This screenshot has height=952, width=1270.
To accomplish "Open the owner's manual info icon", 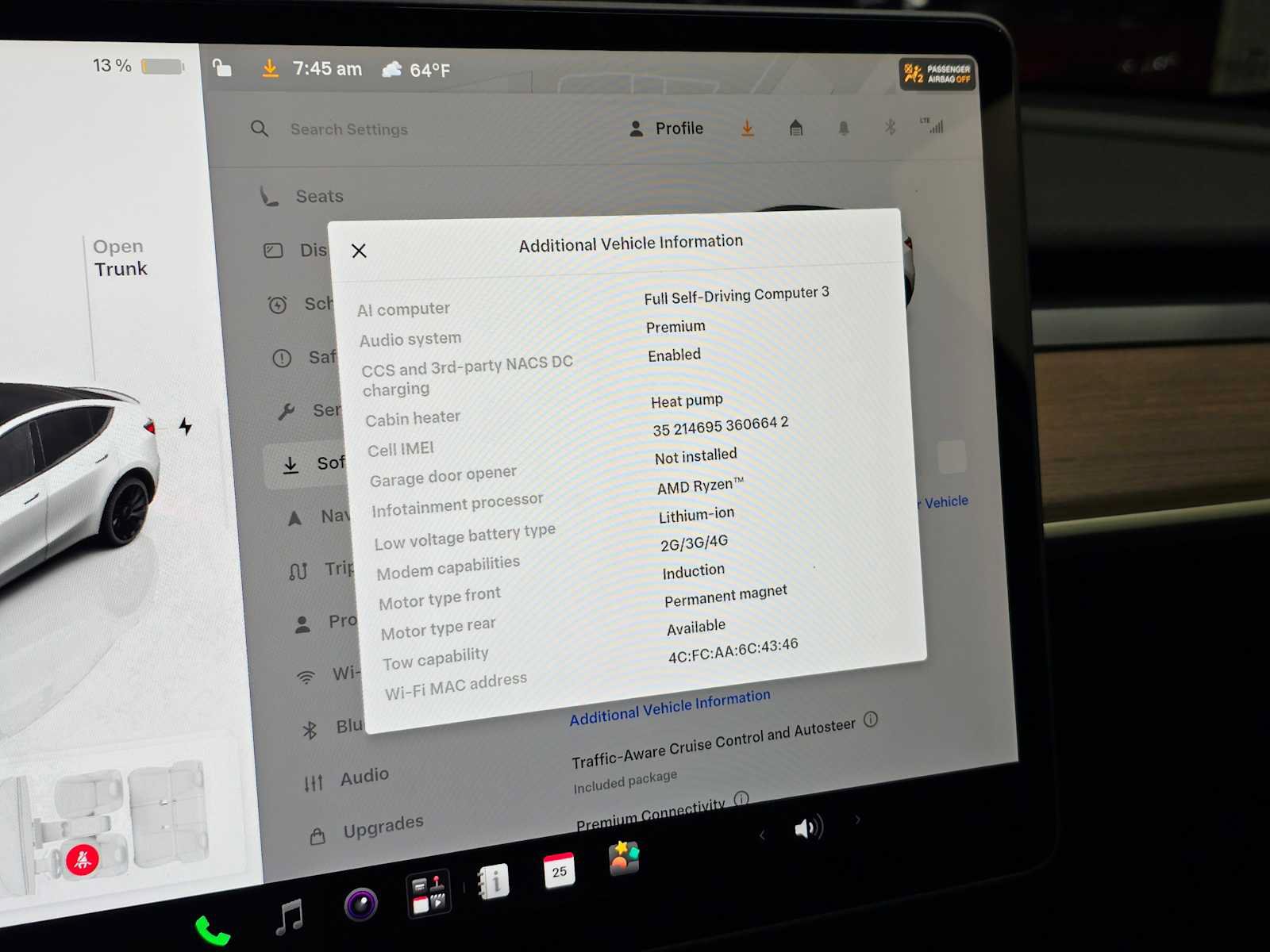I will click(x=493, y=881).
